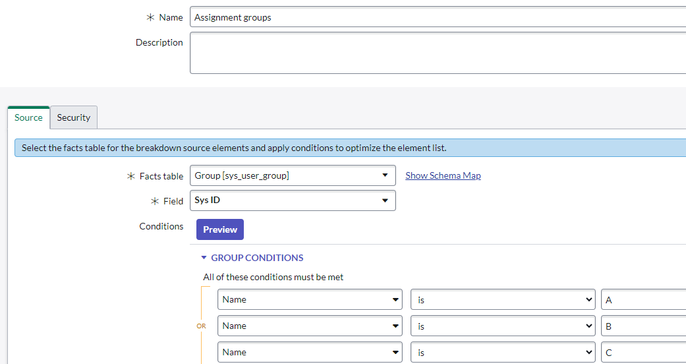Image resolution: width=686 pixels, height=364 pixels.
Task: Open the 'is' operator dropdown in row A
Action: click(x=503, y=300)
